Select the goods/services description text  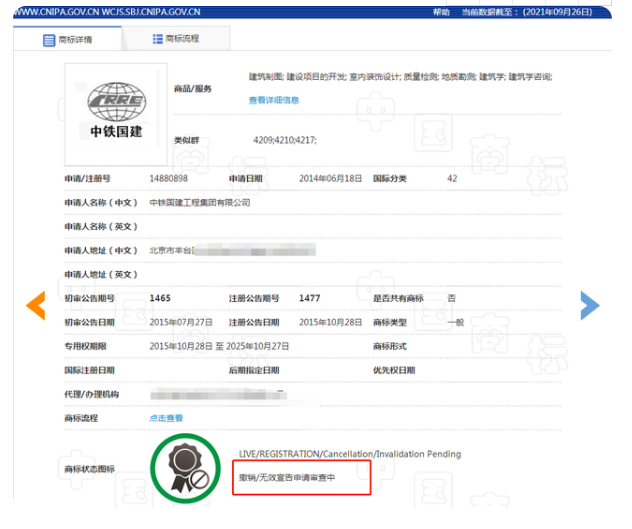tap(400, 77)
